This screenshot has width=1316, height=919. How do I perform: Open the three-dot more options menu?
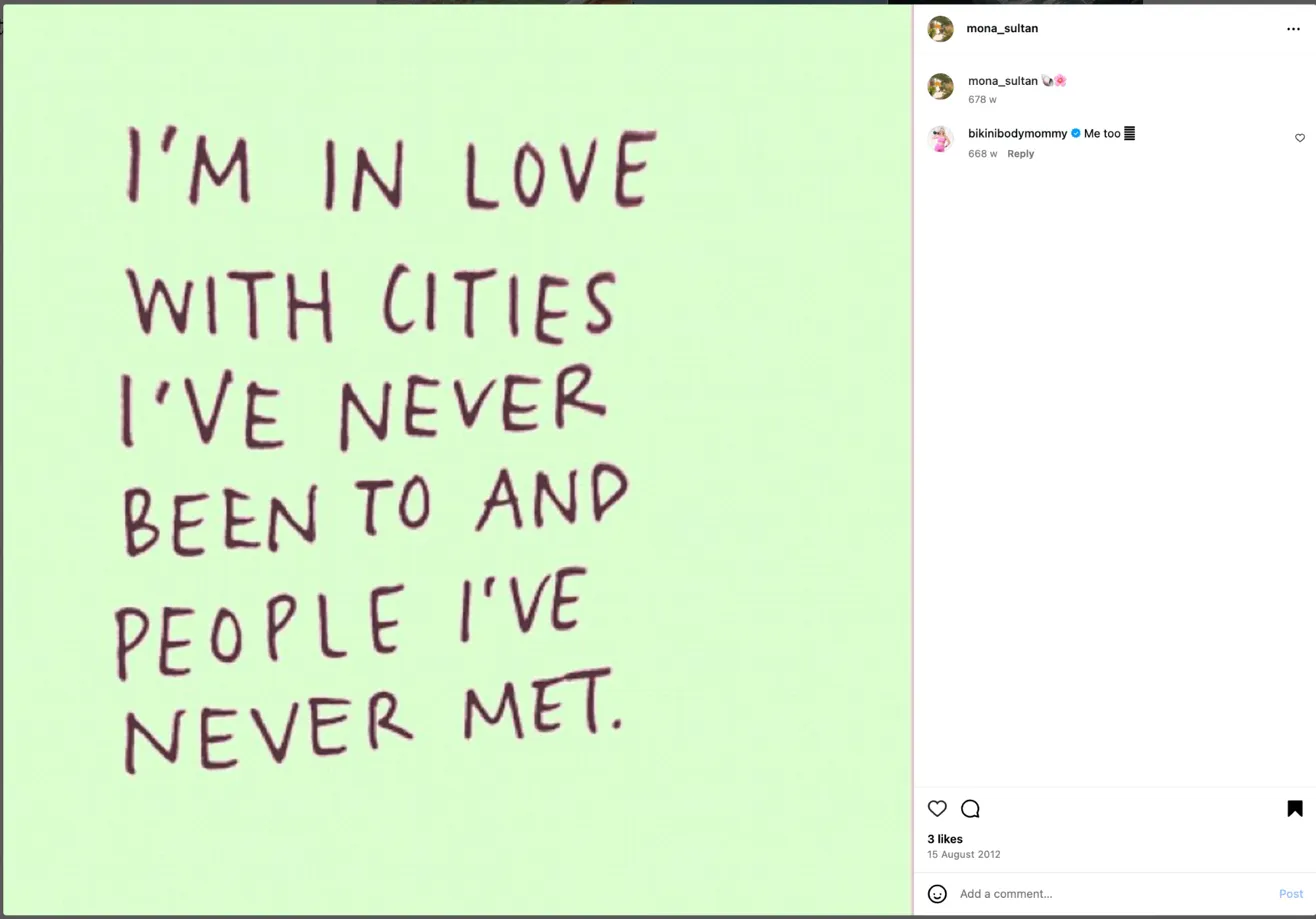point(1293,29)
